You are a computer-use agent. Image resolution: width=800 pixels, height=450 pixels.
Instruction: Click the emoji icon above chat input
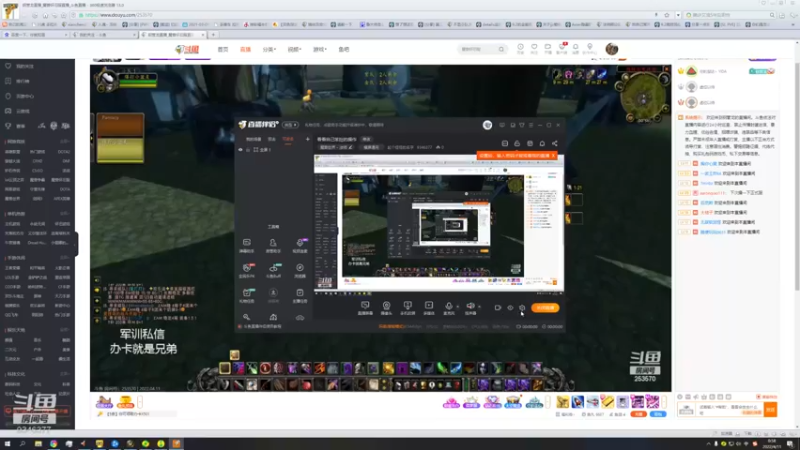pyautogui.click(x=680, y=396)
